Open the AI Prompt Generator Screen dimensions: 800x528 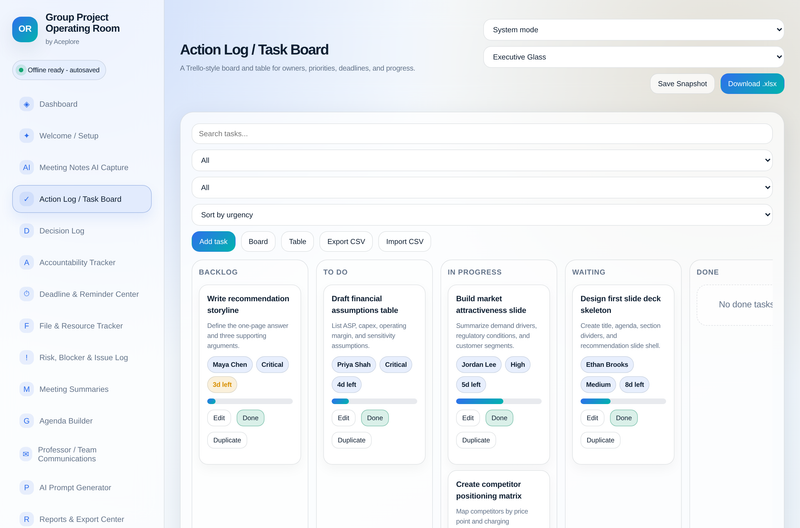(x=82, y=487)
